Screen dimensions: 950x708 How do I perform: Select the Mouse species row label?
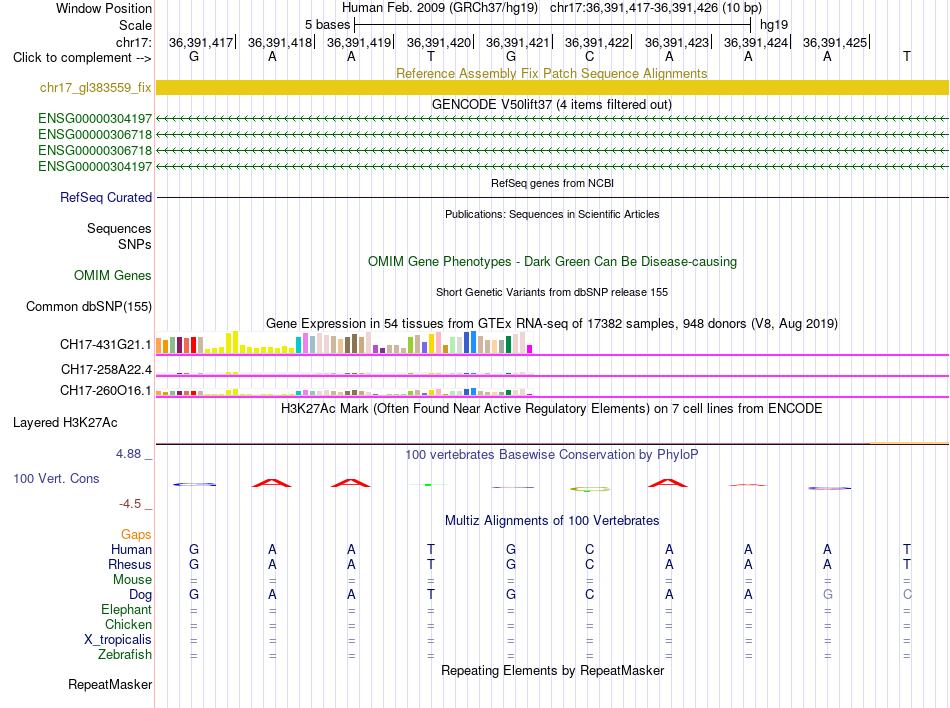tap(132, 580)
